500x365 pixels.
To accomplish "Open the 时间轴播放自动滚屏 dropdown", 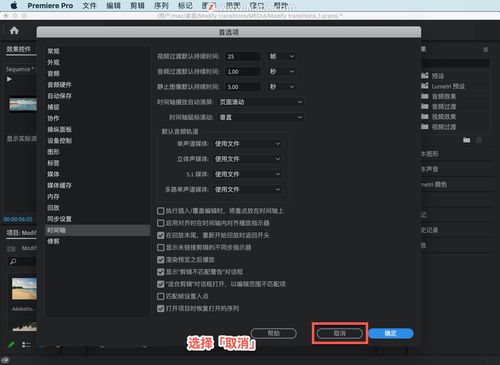I will [x=261, y=102].
